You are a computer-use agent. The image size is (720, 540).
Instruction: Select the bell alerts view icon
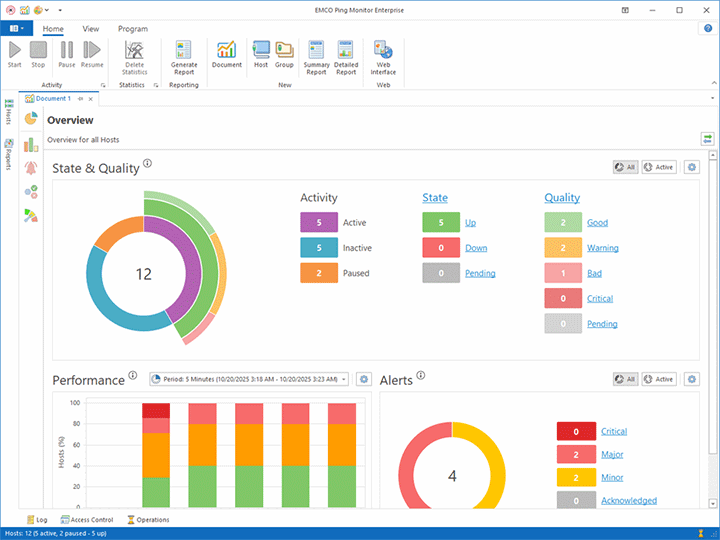[x=31, y=168]
